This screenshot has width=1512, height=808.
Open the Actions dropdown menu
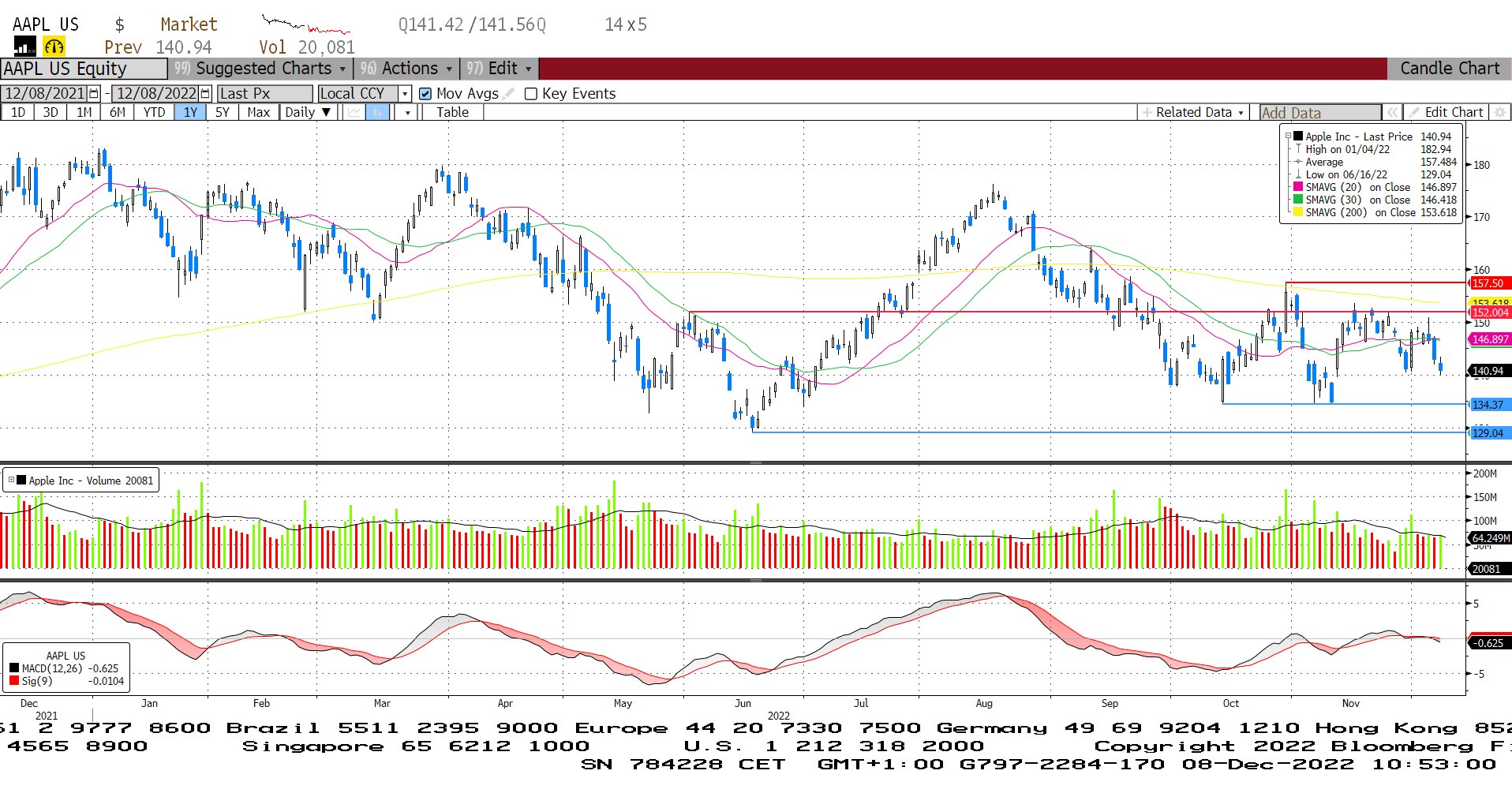[406, 69]
